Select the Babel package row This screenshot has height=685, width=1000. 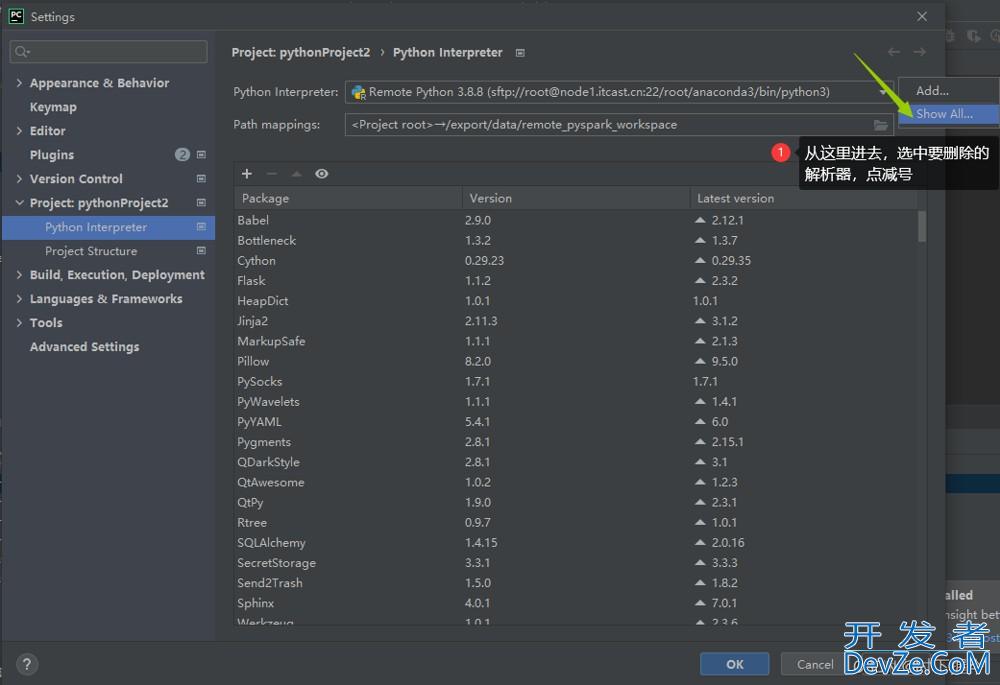click(577, 220)
